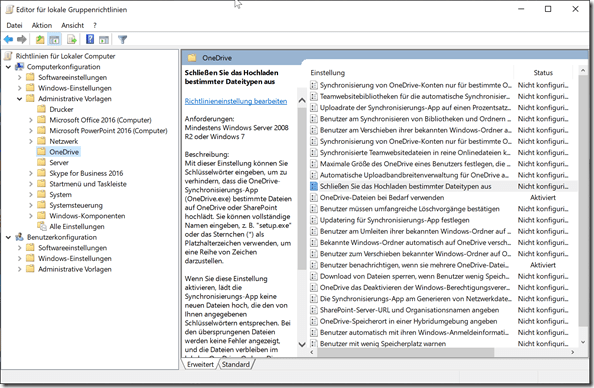Image resolution: width=594 pixels, height=388 pixels.
Task: Click the Forward arrow toolbar icon
Action: tap(22, 39)
